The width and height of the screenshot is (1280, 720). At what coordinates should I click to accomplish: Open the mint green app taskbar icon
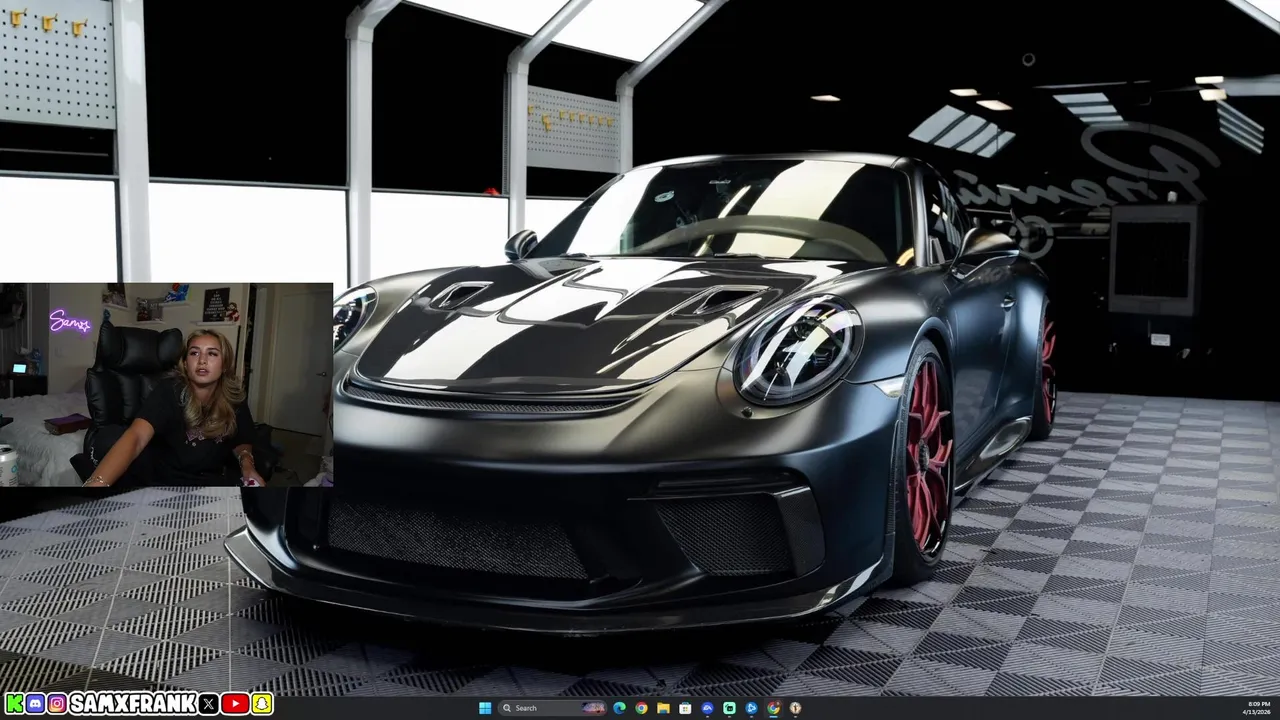pos(729,708)
